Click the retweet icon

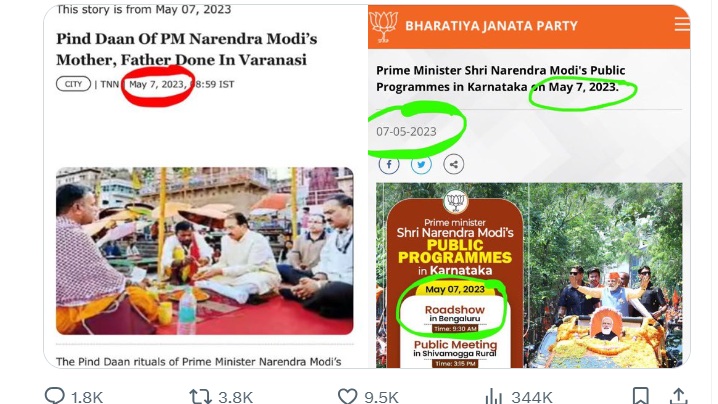(x=200, y=396)
